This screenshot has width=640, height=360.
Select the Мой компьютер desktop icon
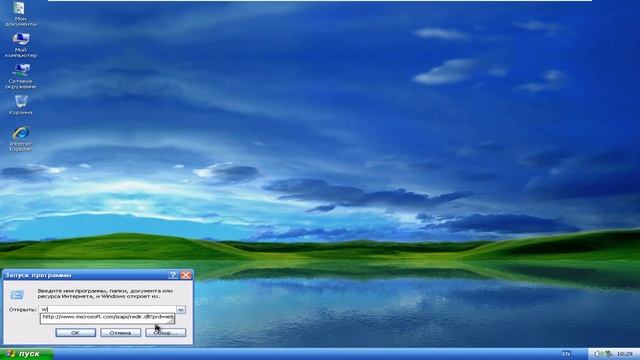click(20, 45)
